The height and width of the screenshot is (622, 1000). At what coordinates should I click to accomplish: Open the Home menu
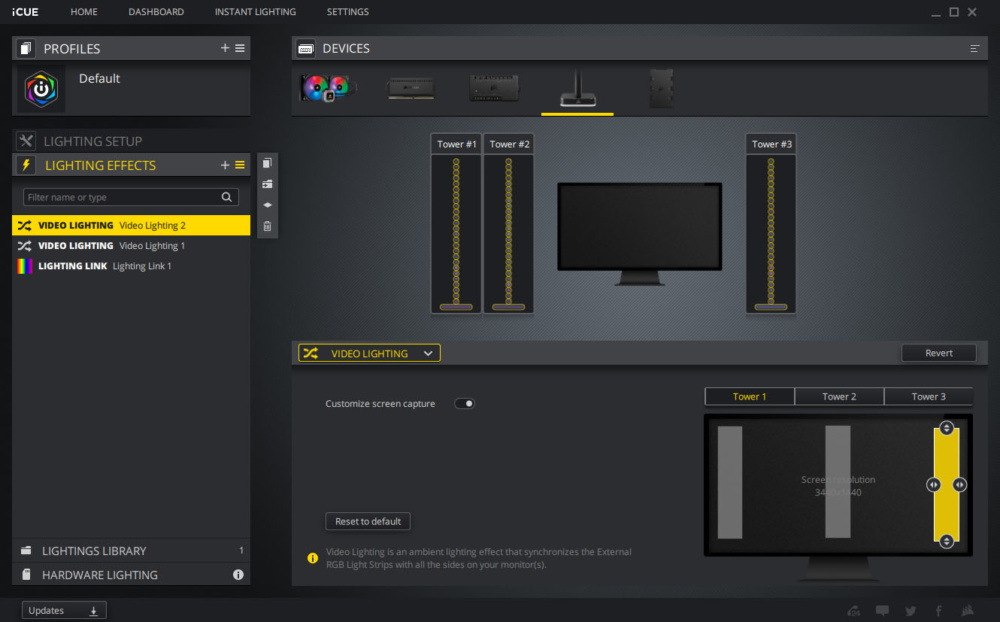pos(84,11)
